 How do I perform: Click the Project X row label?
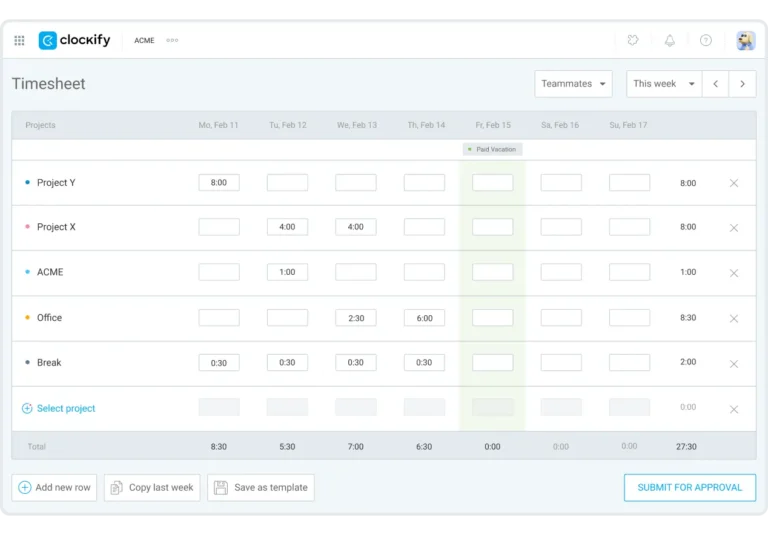[x=56, y=227]
